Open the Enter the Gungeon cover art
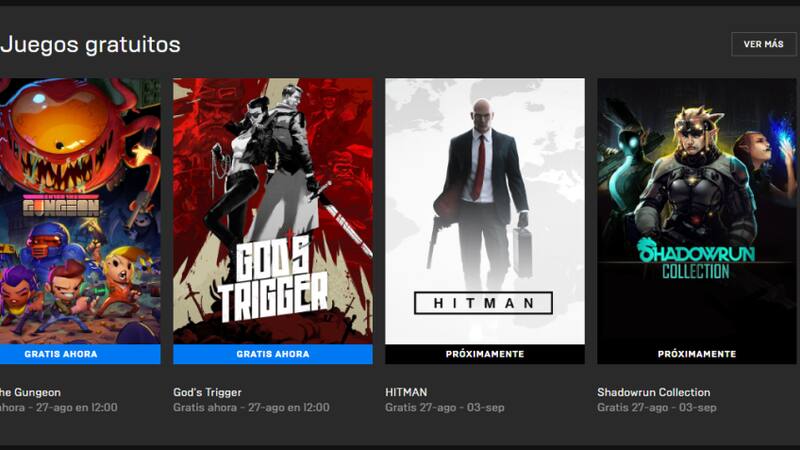 [80, 211]
